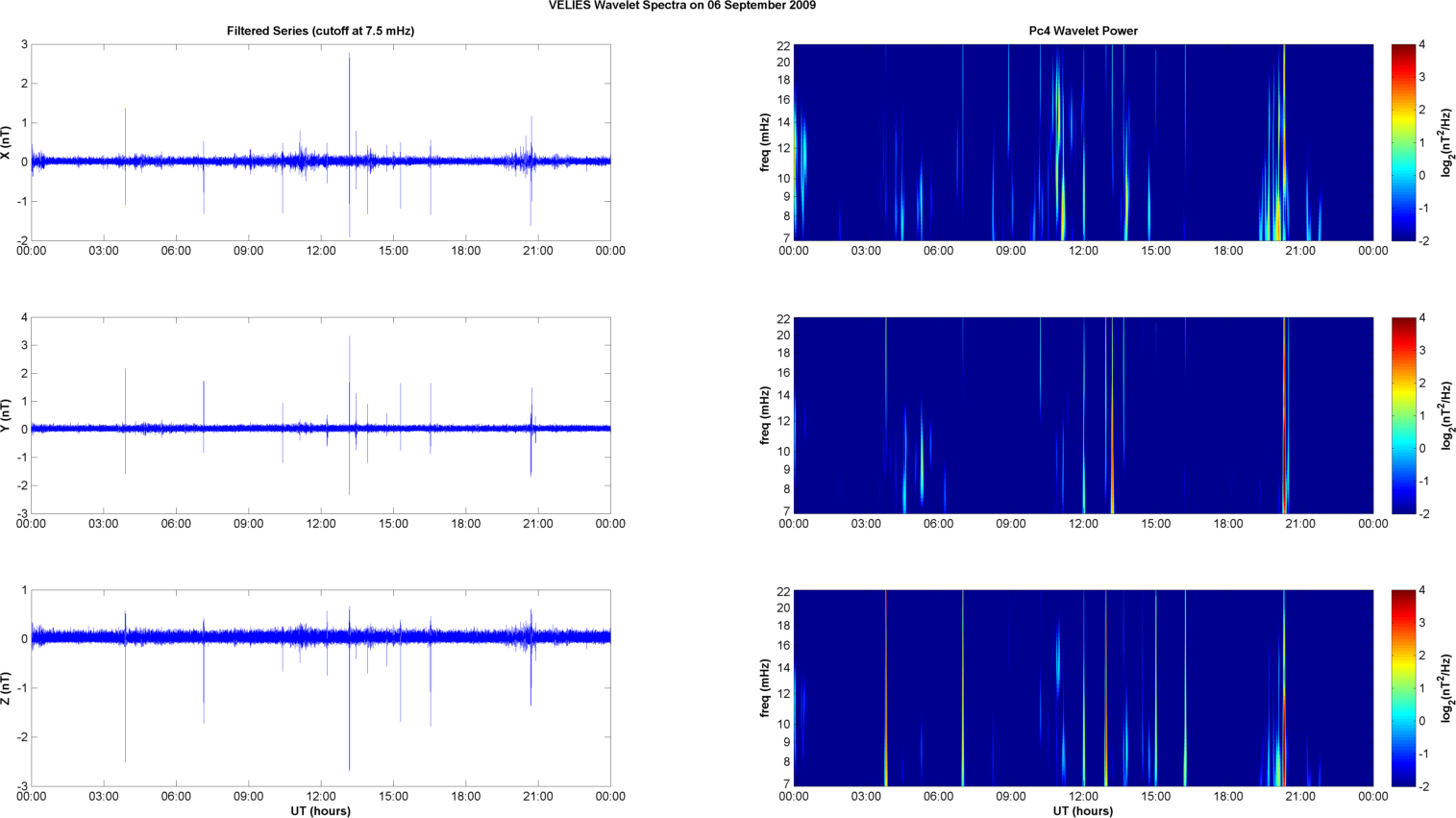Click the Pc4 Wavelet Power heading
1456x818 pixels.
tap(1082, 31)
